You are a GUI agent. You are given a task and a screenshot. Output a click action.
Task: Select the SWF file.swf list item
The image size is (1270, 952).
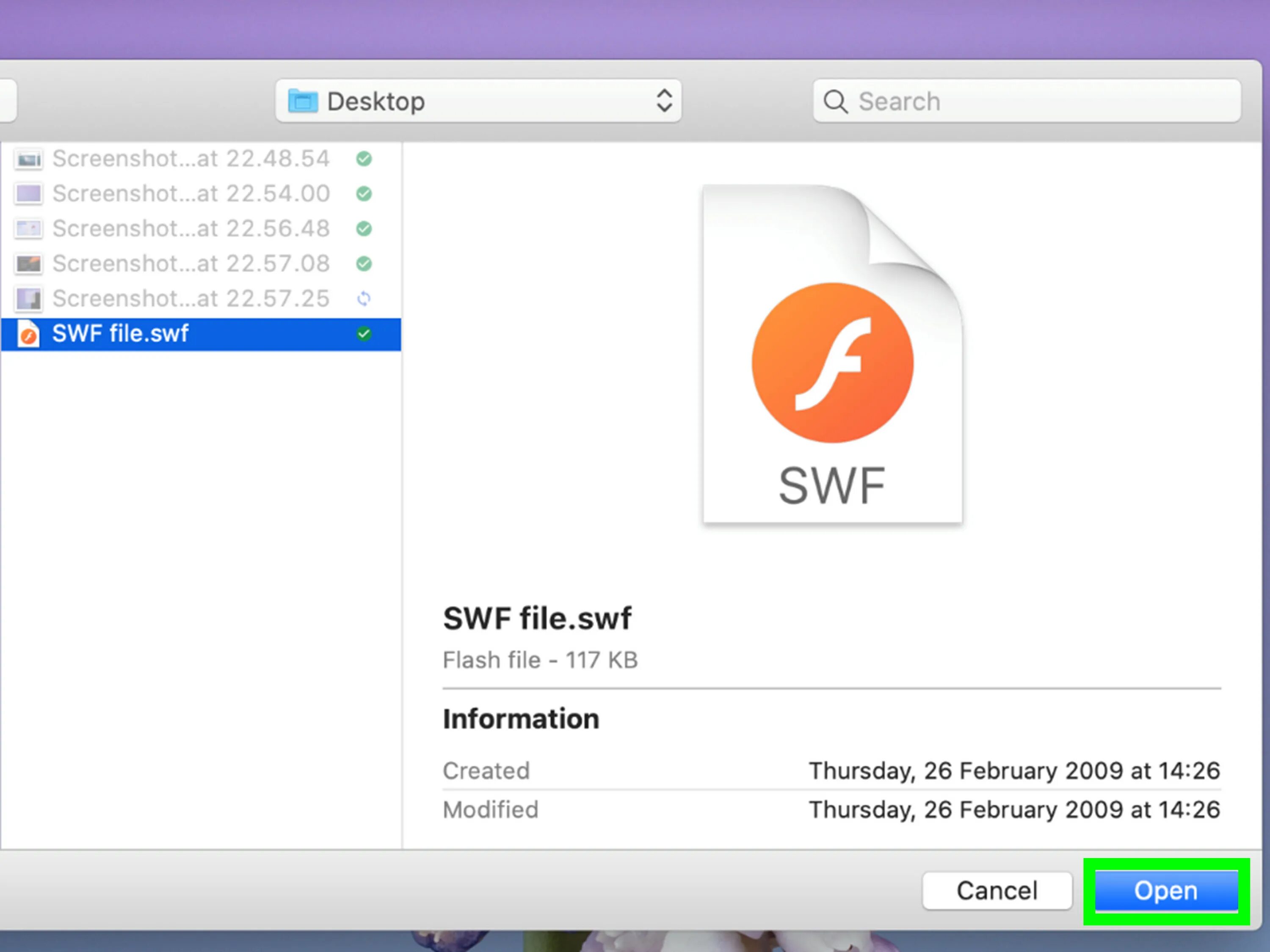point(121,334)
